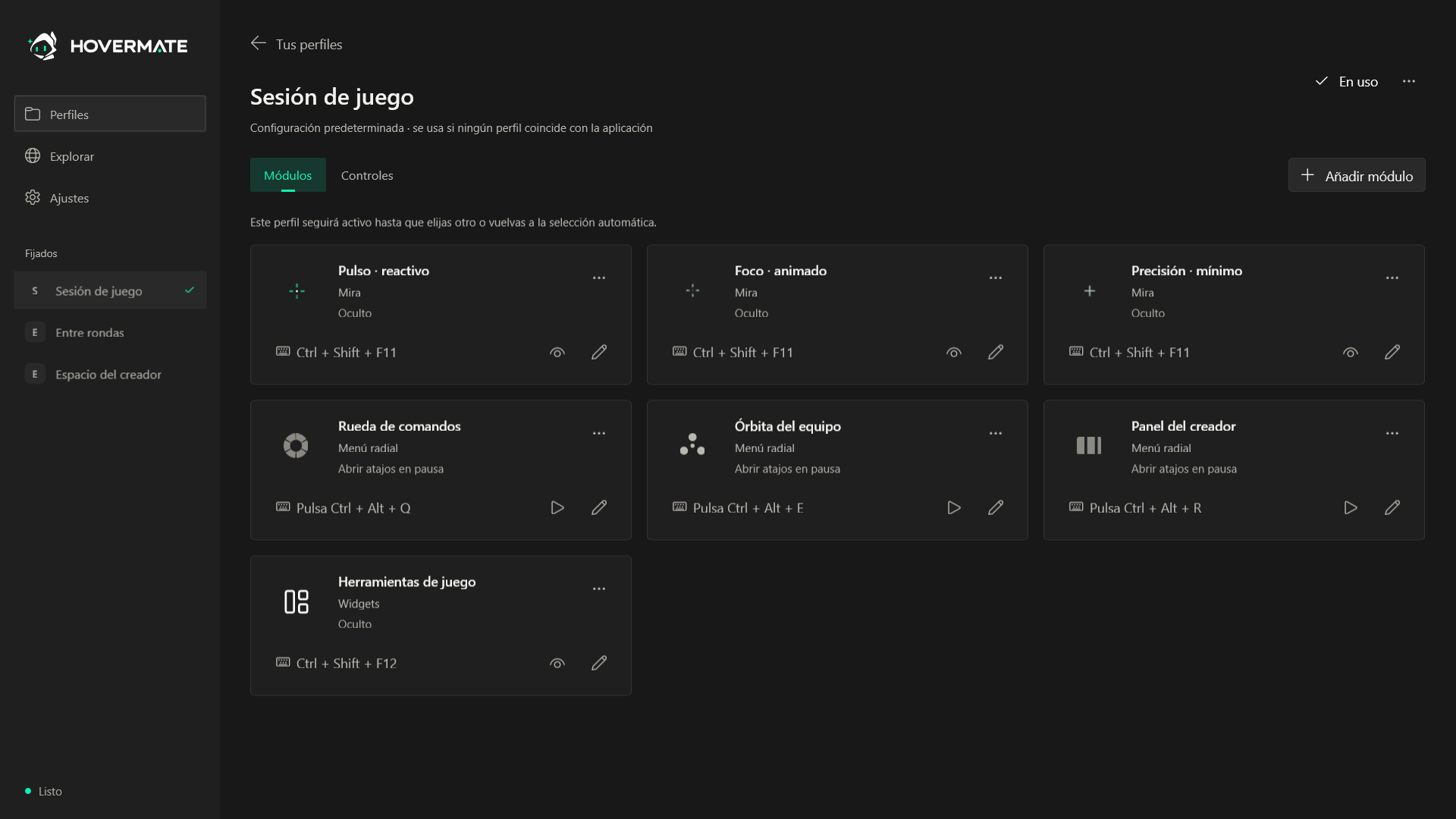Open the Foco · animado three-dot menu

(996, 278)
